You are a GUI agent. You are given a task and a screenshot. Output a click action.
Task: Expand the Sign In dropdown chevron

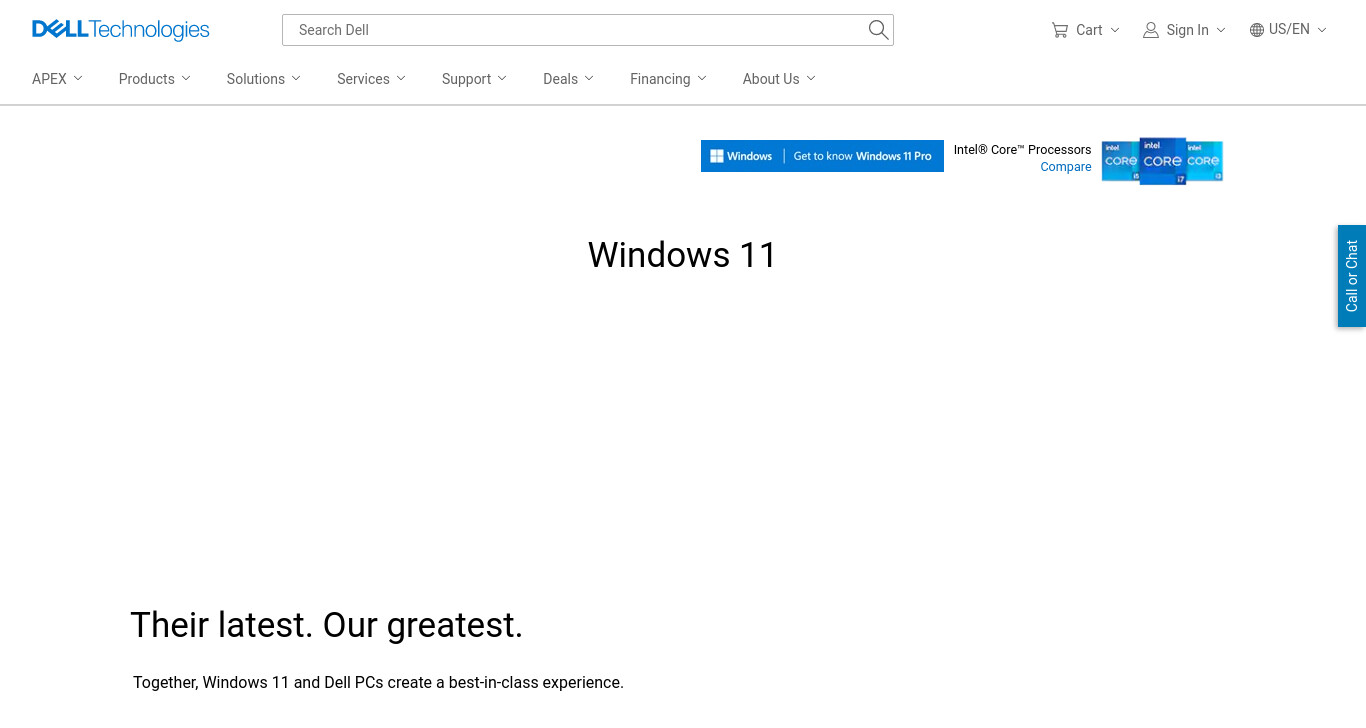pos(1221,30)
